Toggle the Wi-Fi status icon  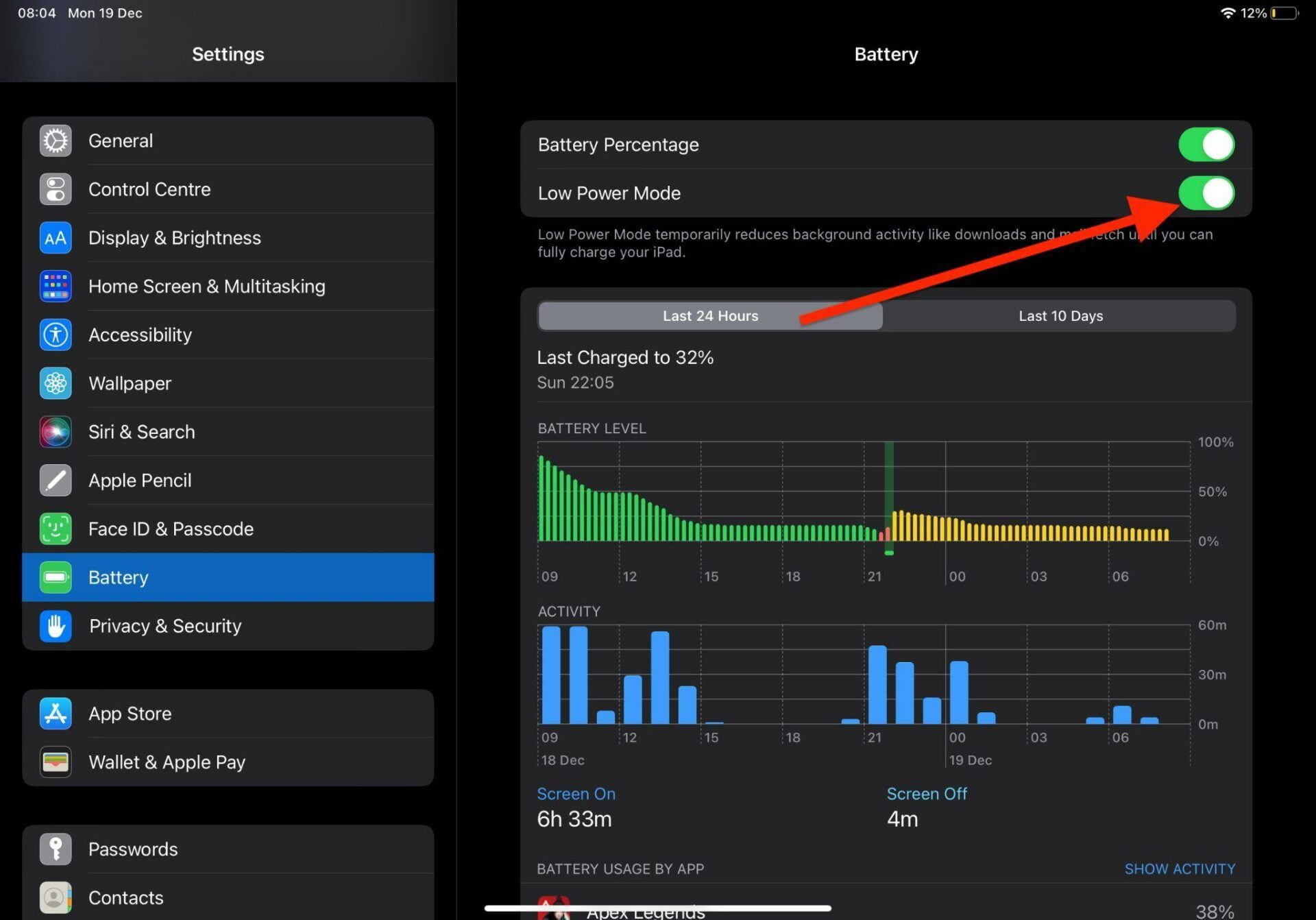1227,12
